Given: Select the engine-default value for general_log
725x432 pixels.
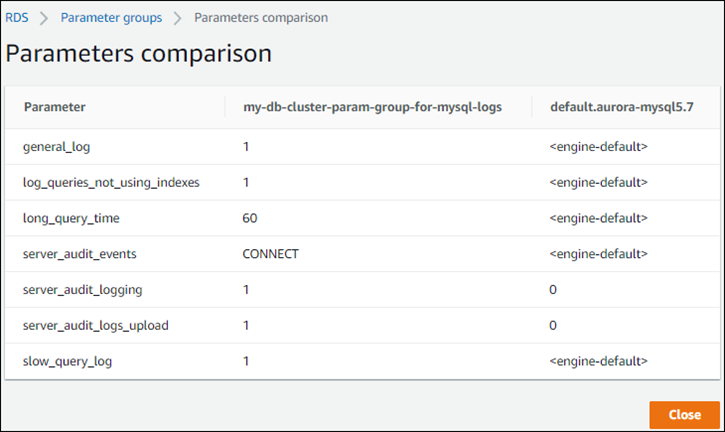Looking at the screenshot, I should click(x=598, y=146).
